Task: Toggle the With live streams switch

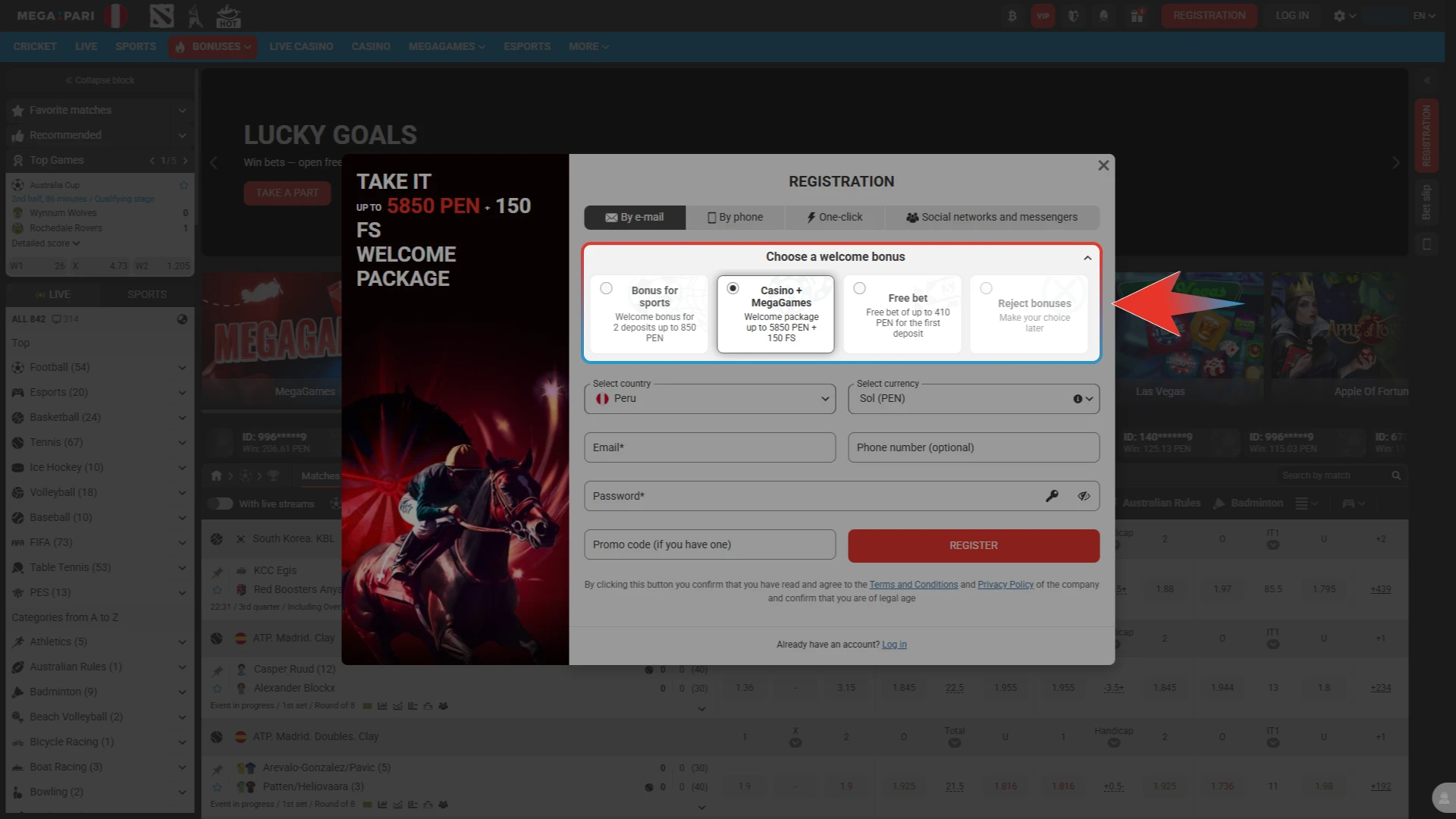Action: coord(220,504)
